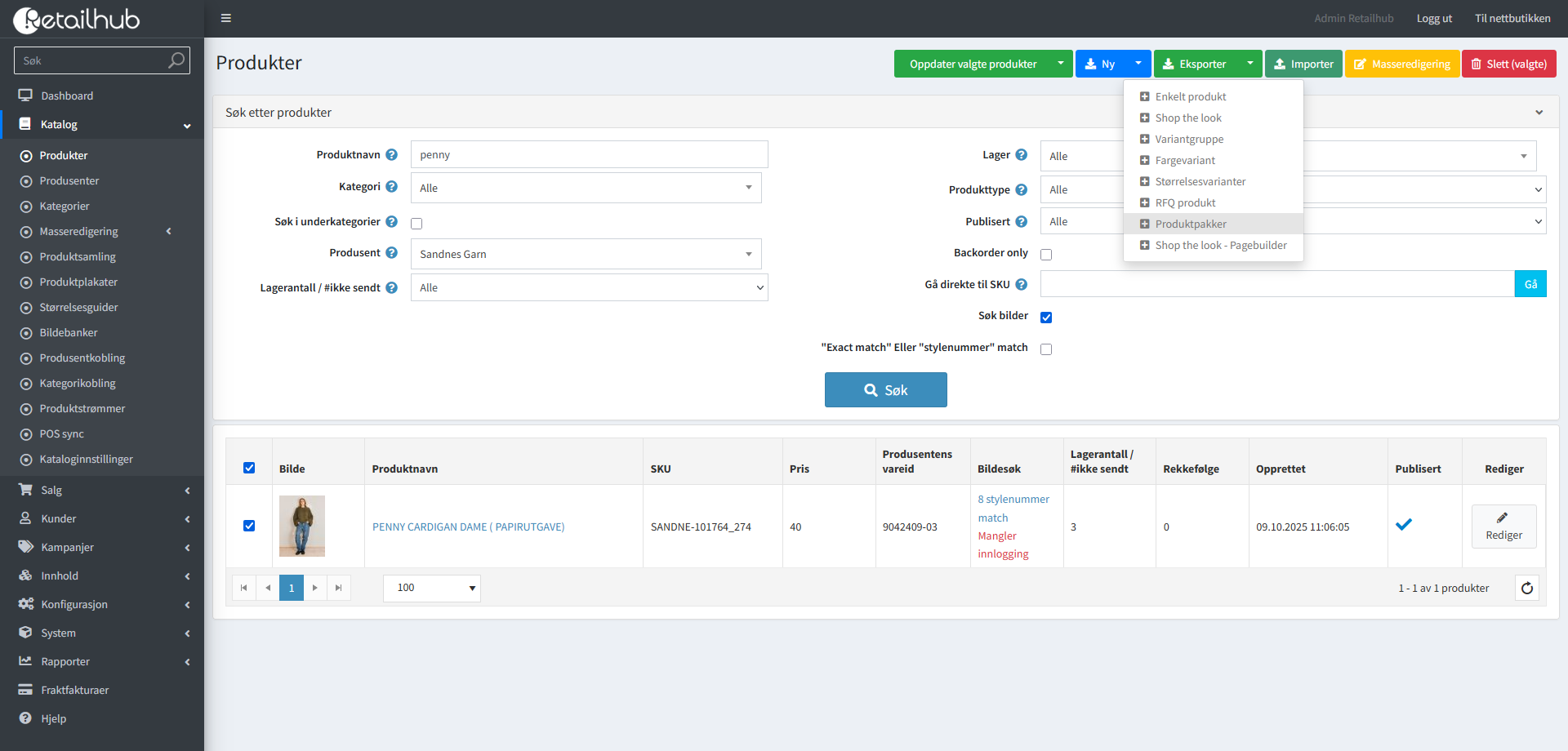The height and width of the screenshot is (751, 1568).
Task: Click help icon next to Produktnavn
Action: click(392, 155)
